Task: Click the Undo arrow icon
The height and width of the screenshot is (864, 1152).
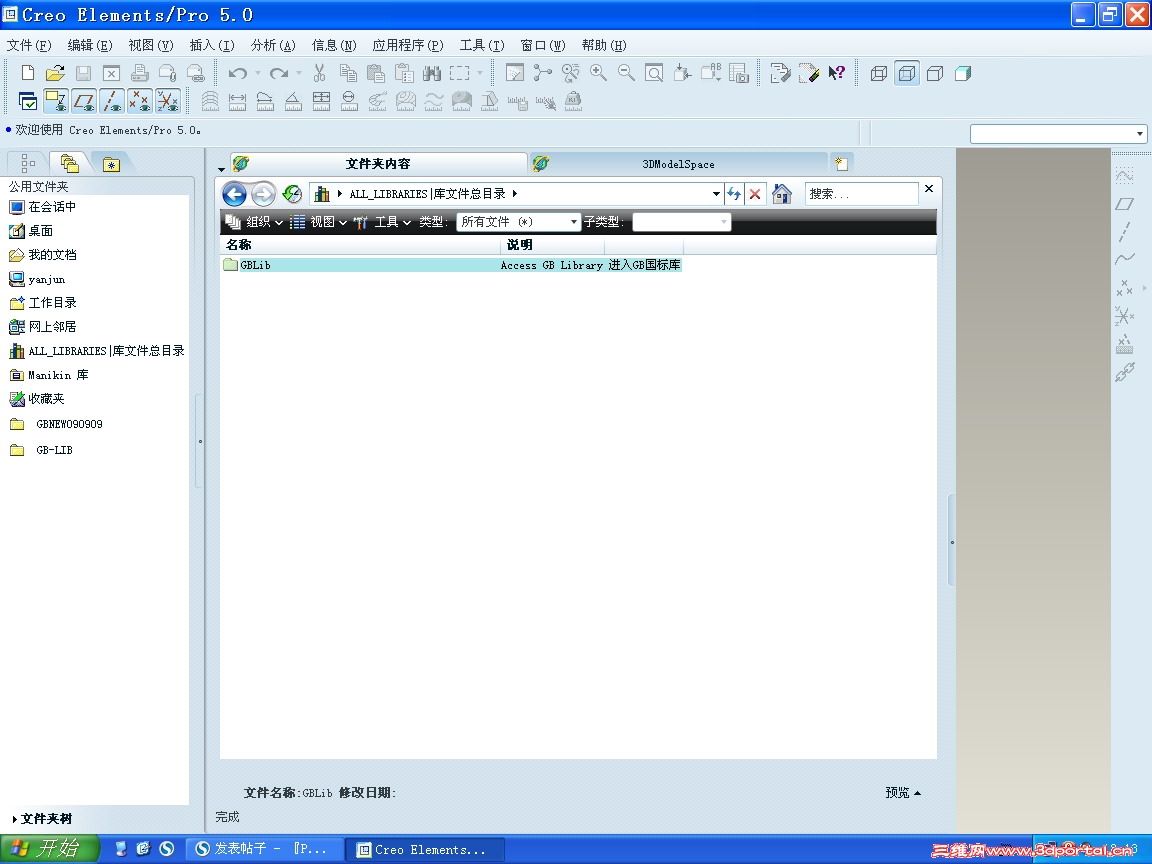Action: coord(237,73)
